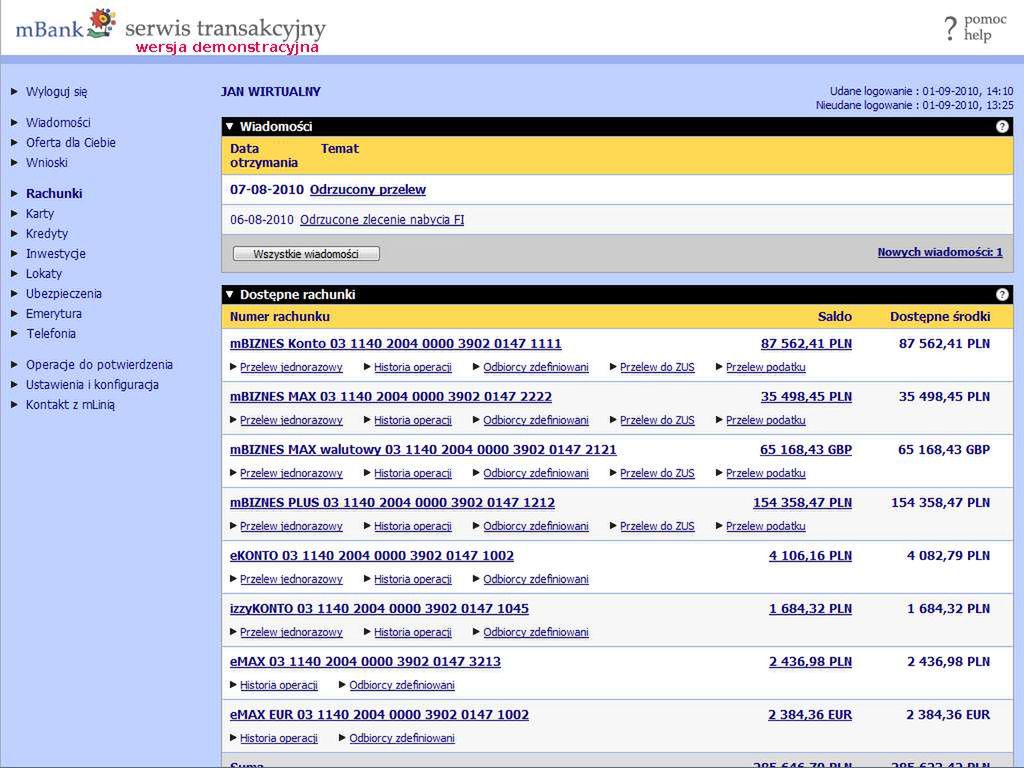This screenshot has width=1024, height=768.
Task: Przelew jednorazowy for mBIZNES MAX walutowy
Action: (291, 473)
